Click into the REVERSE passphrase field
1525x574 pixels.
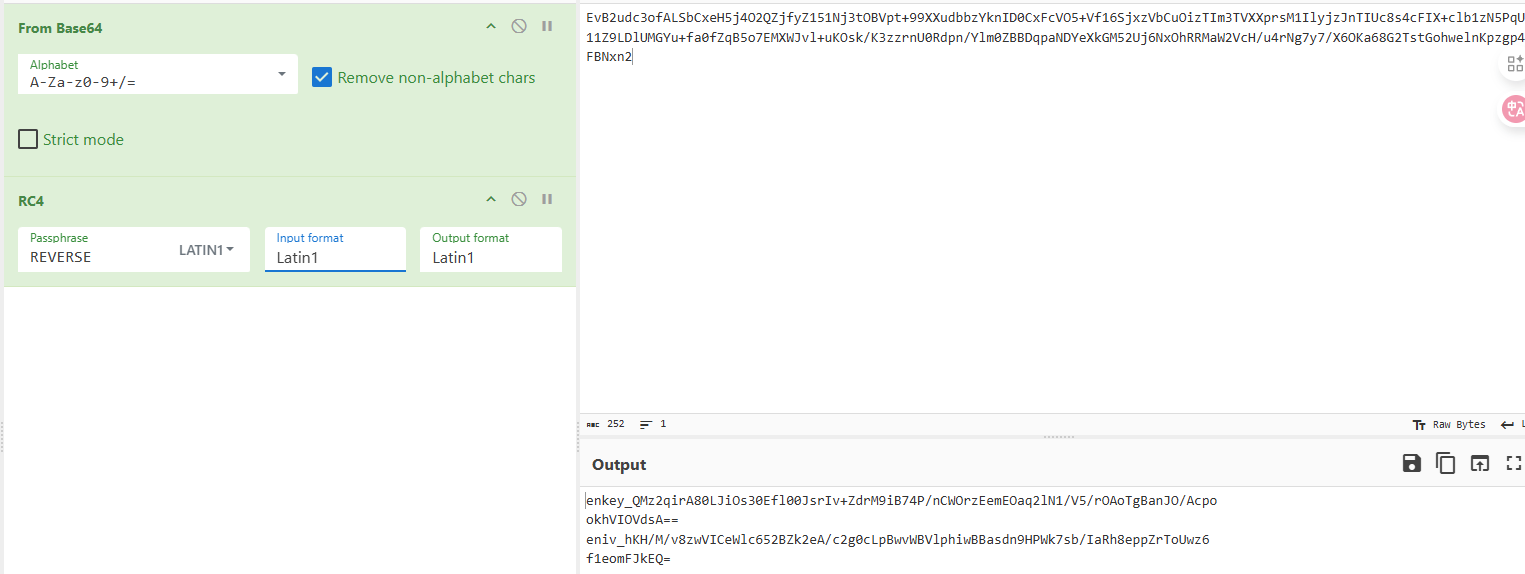pyautogui.click(x=95, y=257)
